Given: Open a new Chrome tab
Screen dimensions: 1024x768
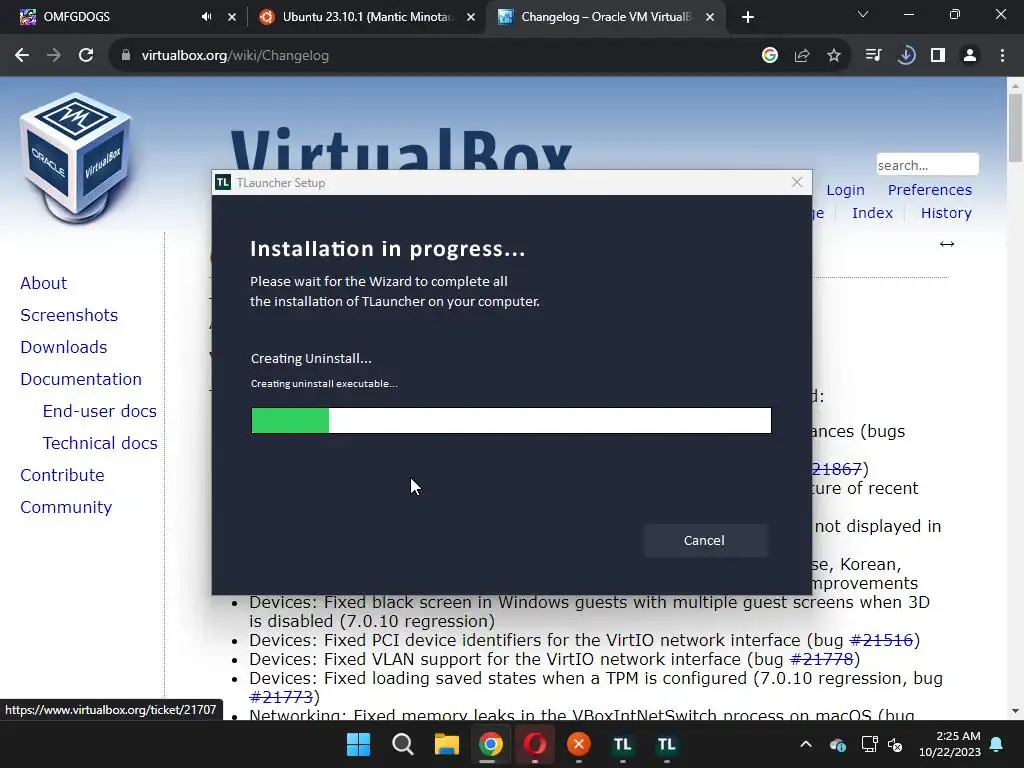Looking at the screenshot, I should (x=748, y=17).
